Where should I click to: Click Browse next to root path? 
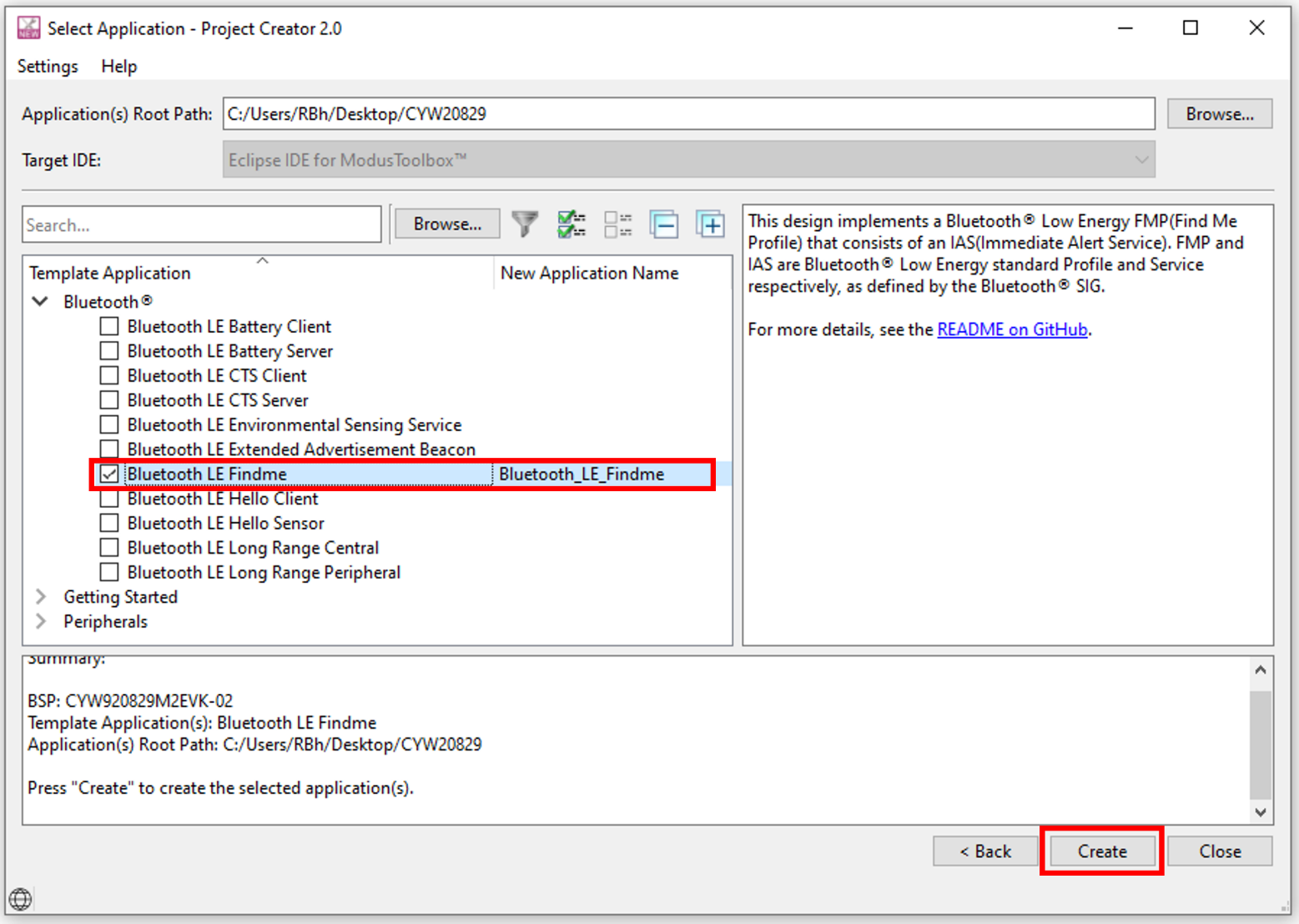click(x=1220, y=113)
